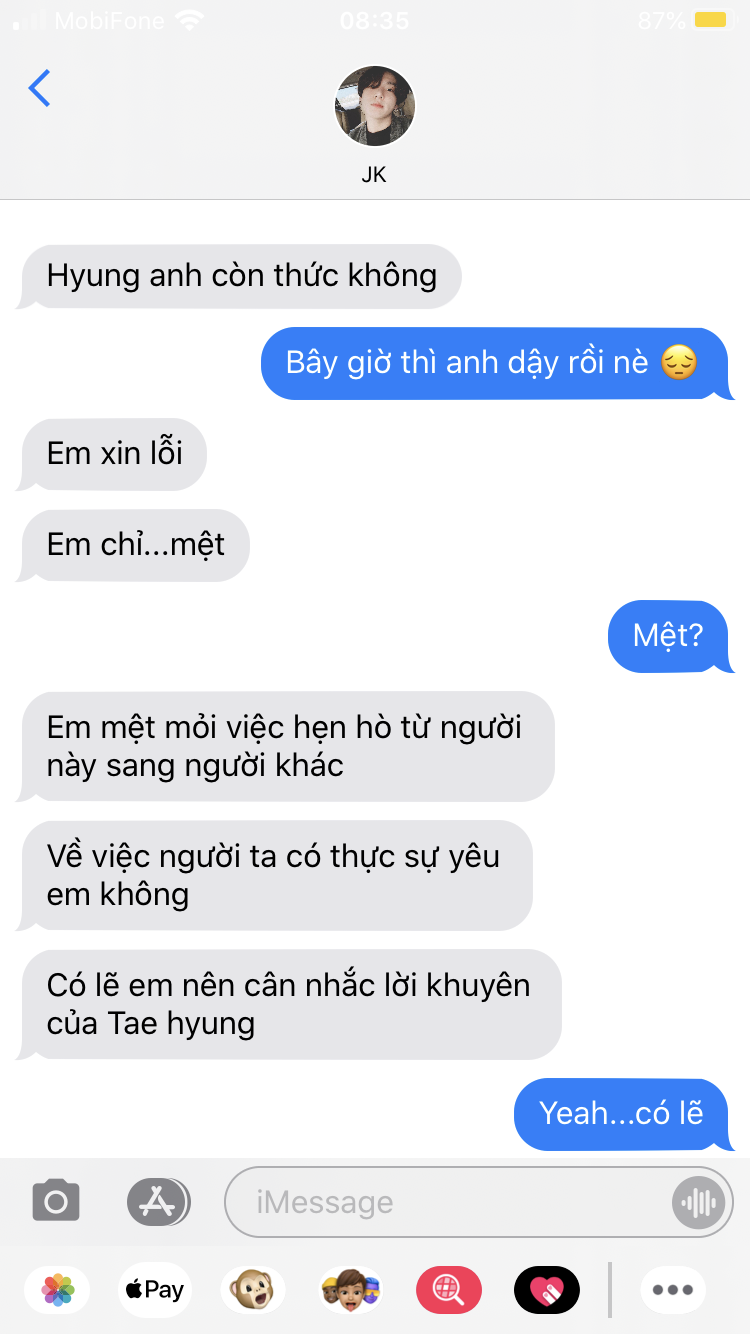Open Memoji stickers icon
Image resolution: width=750 pixels, height=1334 pixels.
pyautogui.click(x=351, y=1290)
